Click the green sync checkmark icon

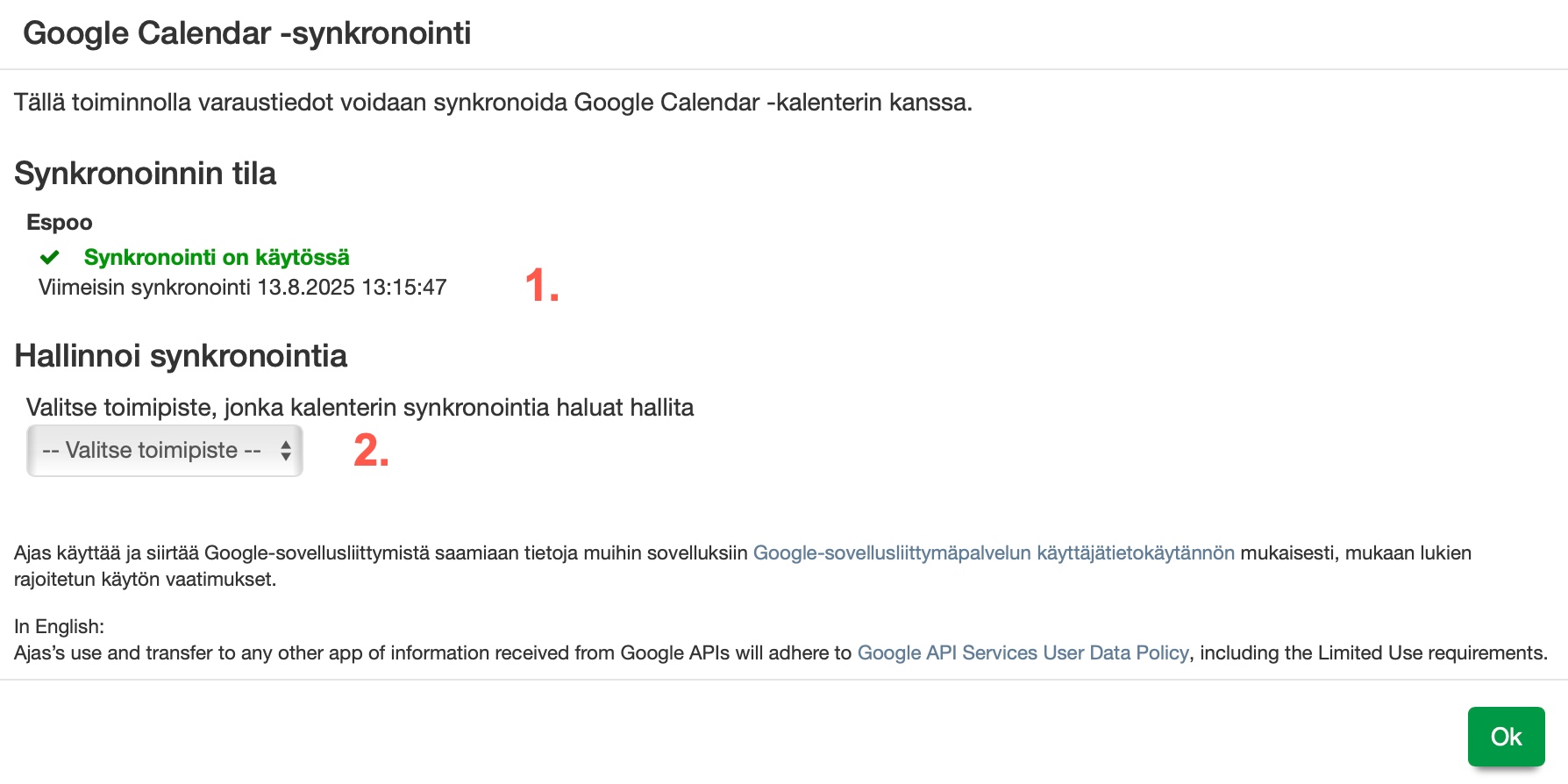[50, 257]
